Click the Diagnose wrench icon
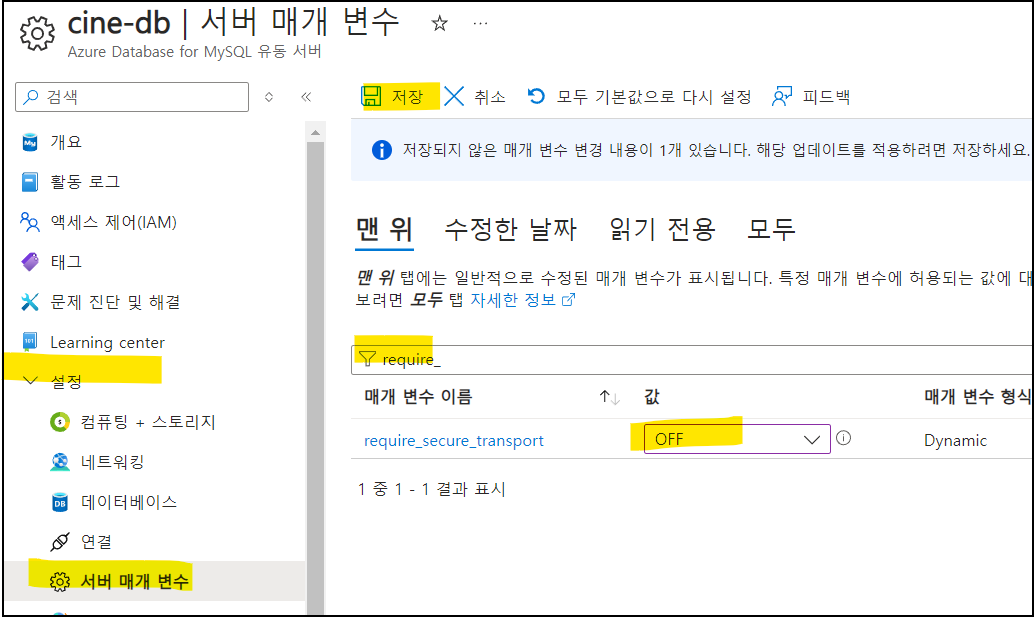Viewport: 1034px width, 617px height. (x=30, y=302)
